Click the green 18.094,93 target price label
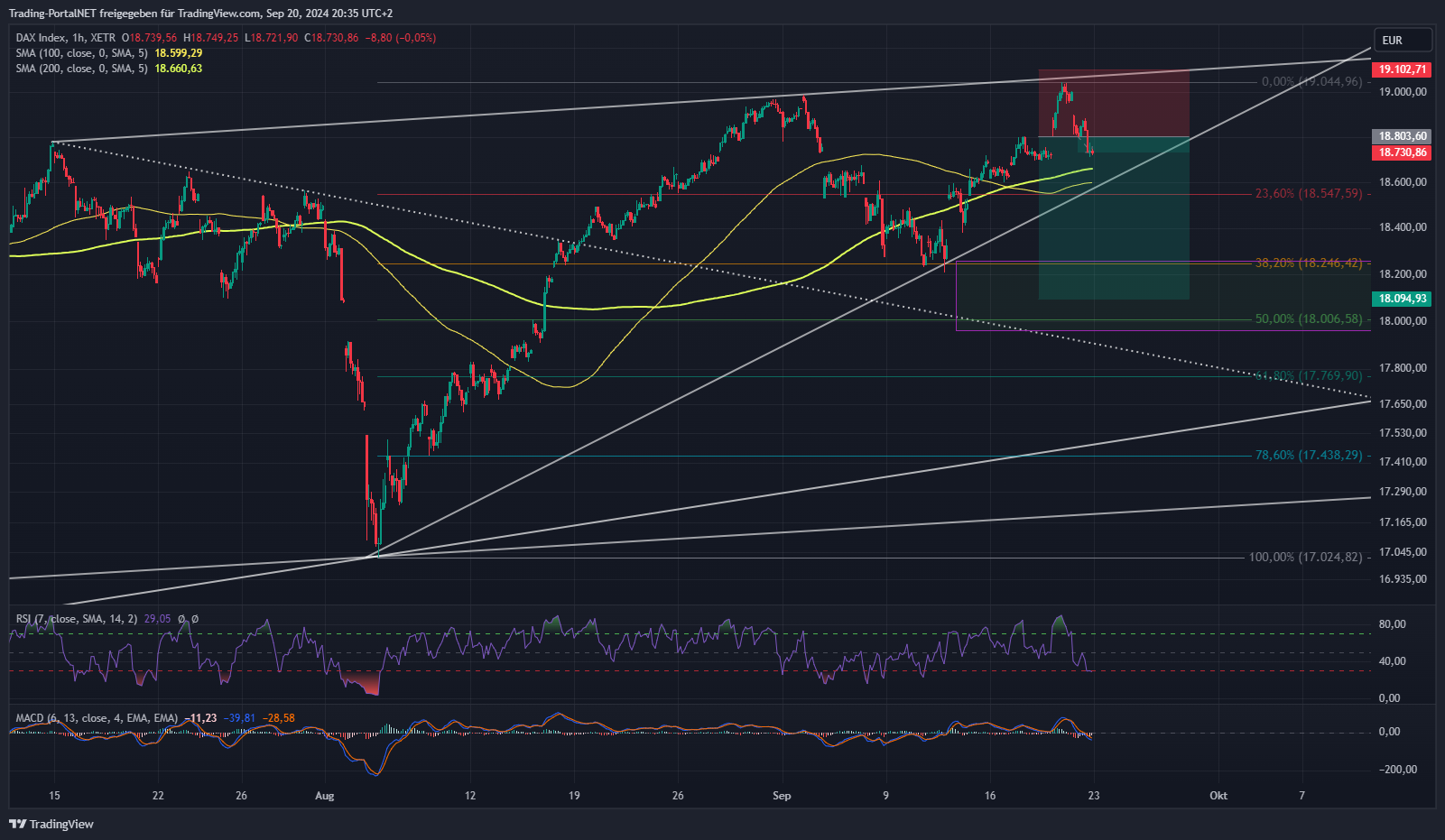 1402,299
